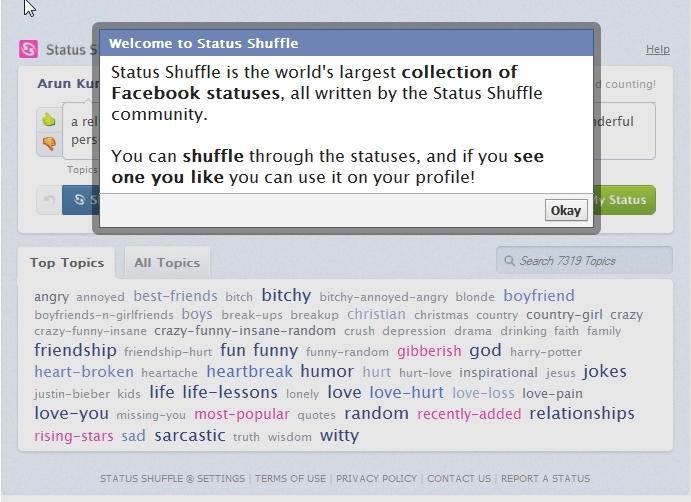Image resolution: width=691 pixels, height=502 pixels.
Task: Select the blonde topic
Action: coord(475,297)
